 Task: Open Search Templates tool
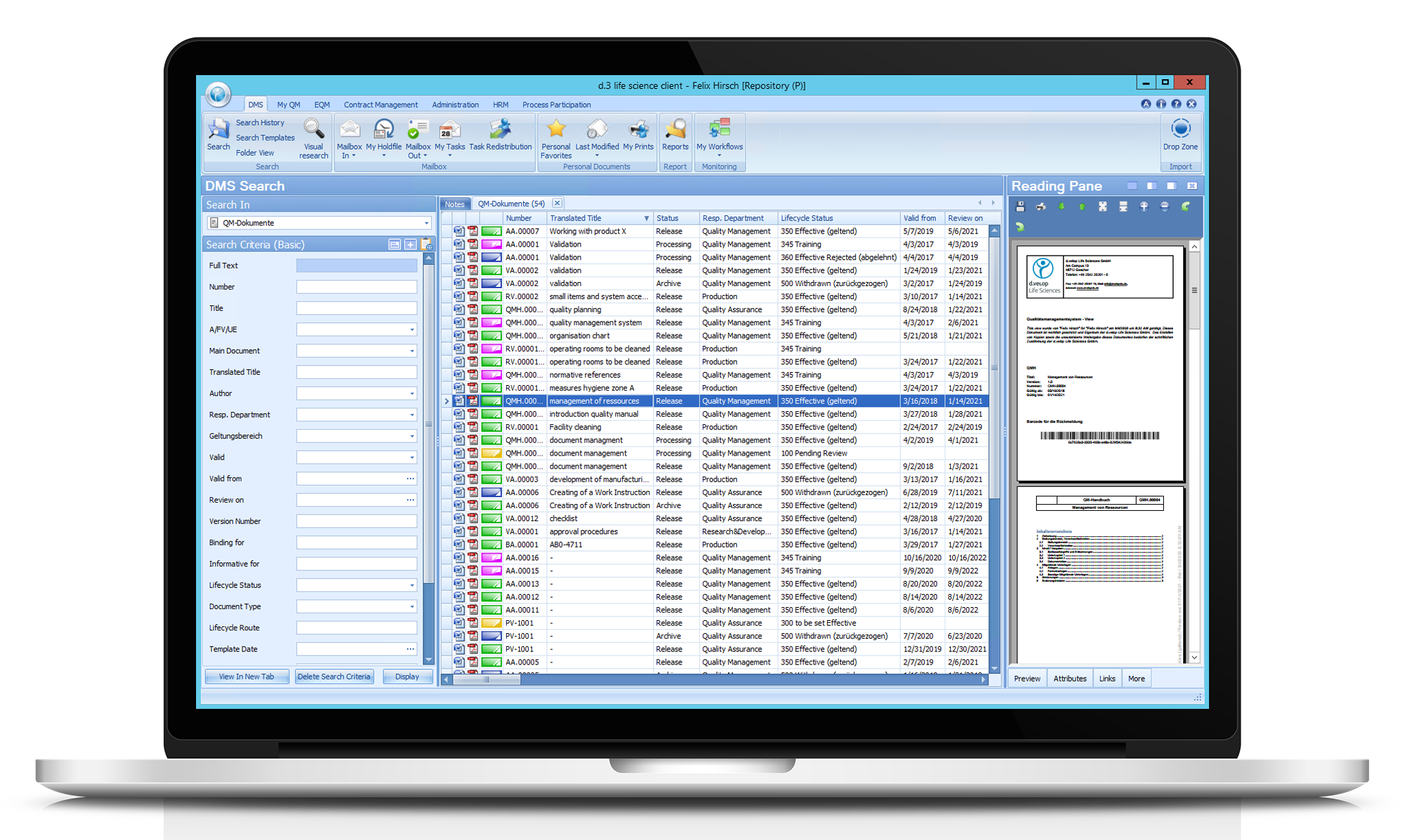[262, 137]
